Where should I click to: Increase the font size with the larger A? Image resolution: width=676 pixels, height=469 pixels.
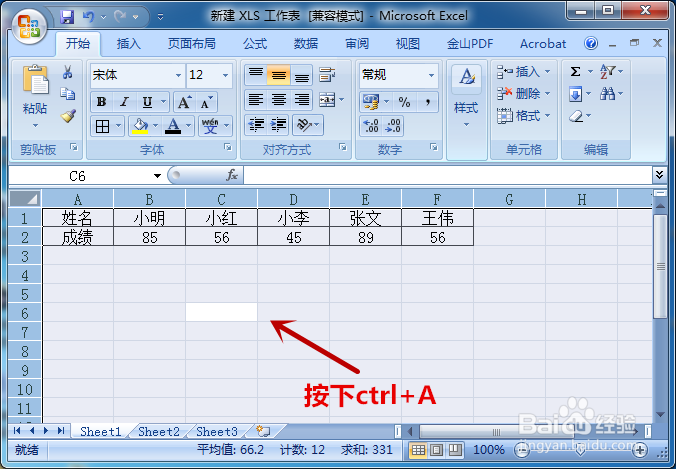(x=185, y=102)
